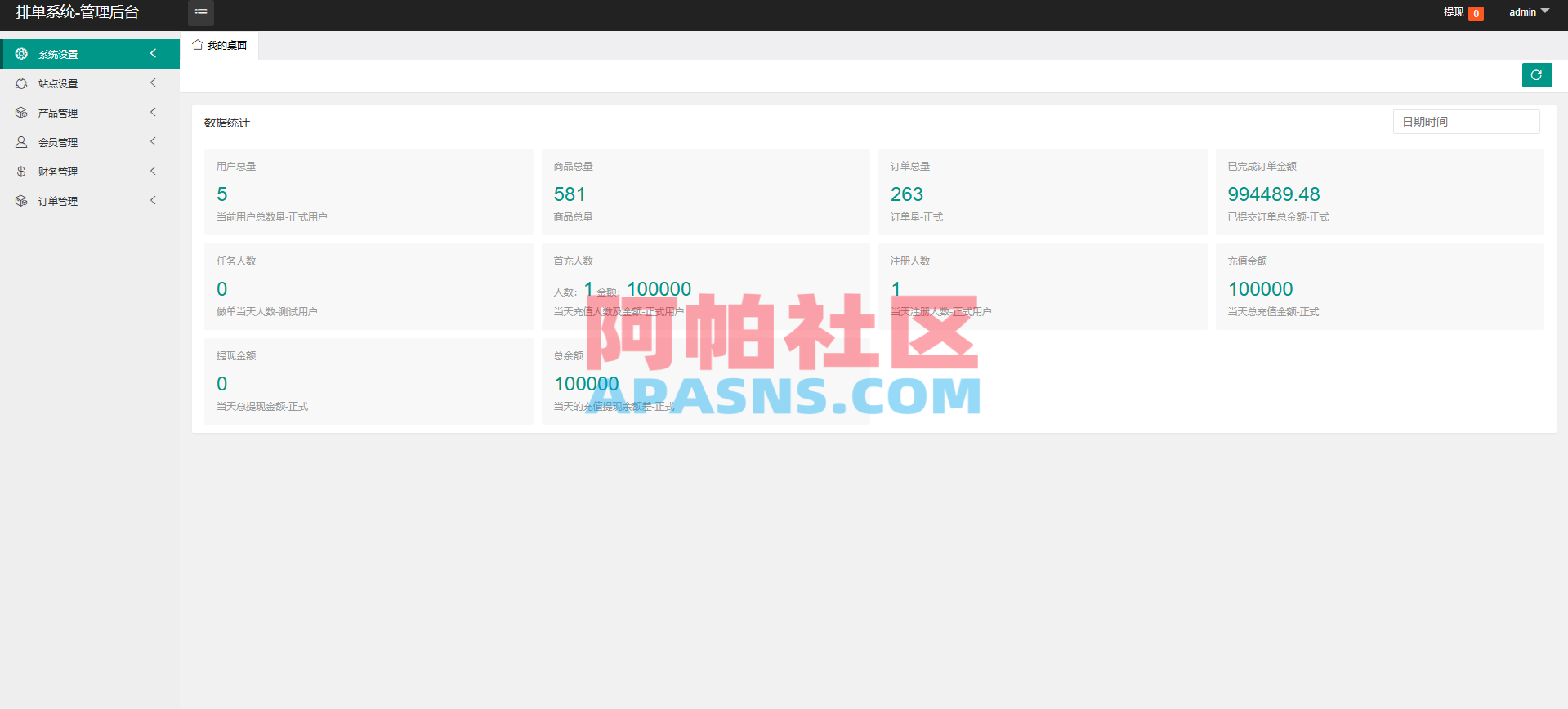
Task: Expand the 站点设置 menu chevron
Action: [x=153, y=83]
